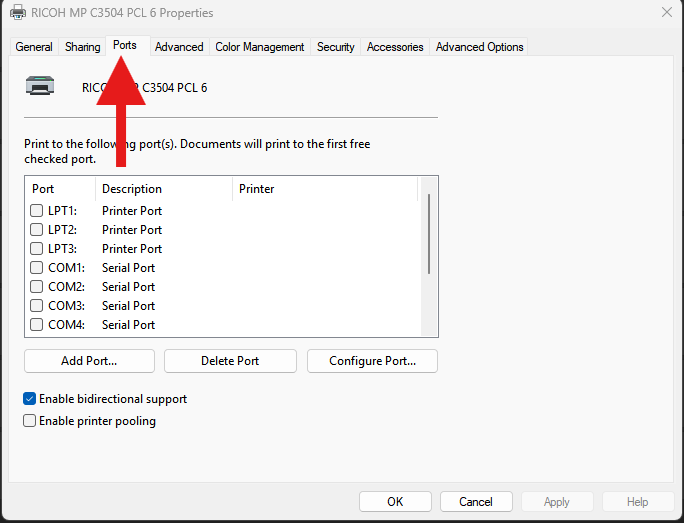Confirm with the OK button
The width and height of the screenshot is (684, 523).
tap(395, 502)
